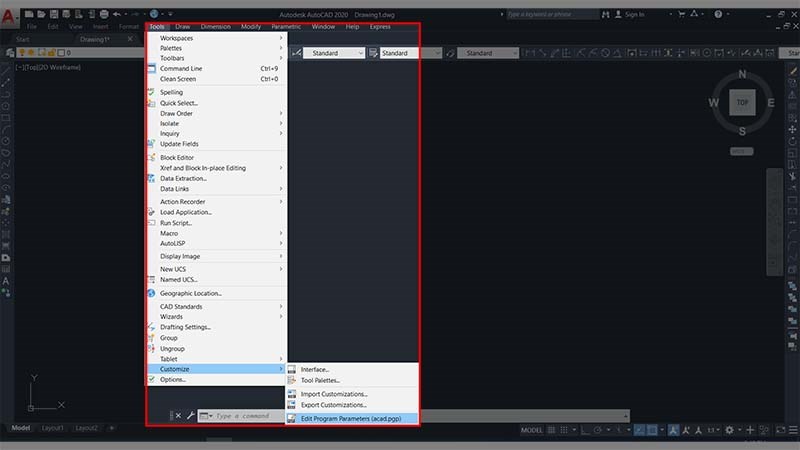The height and width of the screenshot is (450, 800).
Task: Select the Aligned dimension tool
Action: coord(542,53)
